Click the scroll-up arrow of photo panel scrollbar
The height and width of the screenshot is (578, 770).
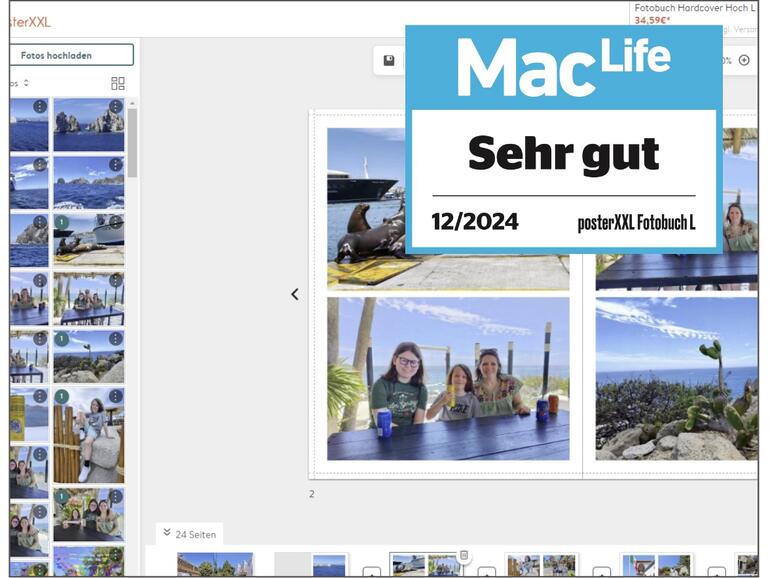click(x=132, y=104)
